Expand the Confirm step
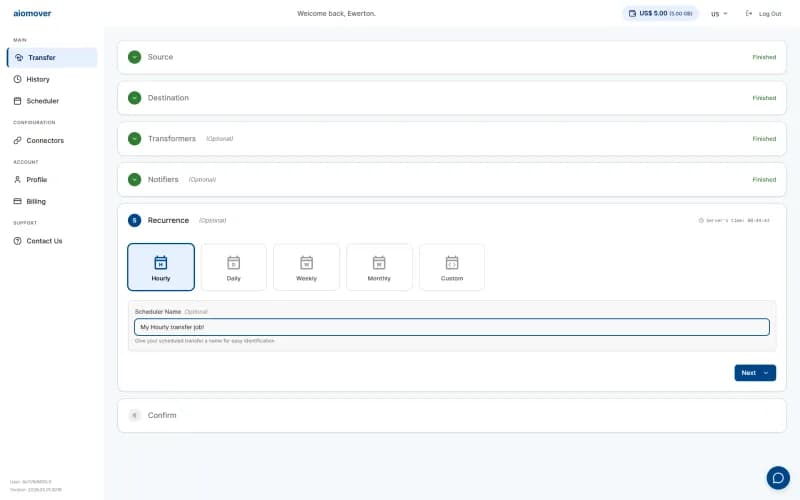 click(452, 415)
